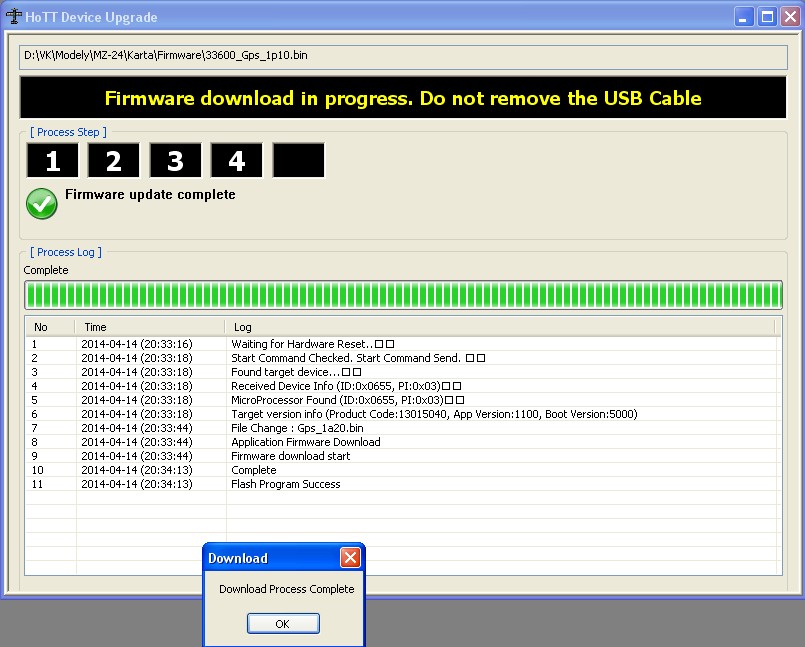Select process step 4 box
The width and height of the screenshot is (805, 647).
click(237, 161)
